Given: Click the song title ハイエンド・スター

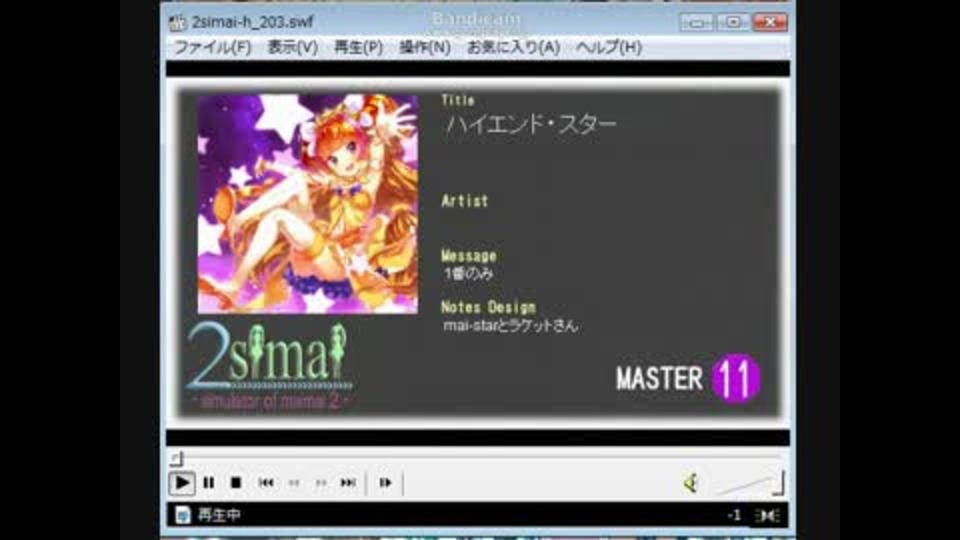Looking at the screenshot, I should (x=531, y=124).
